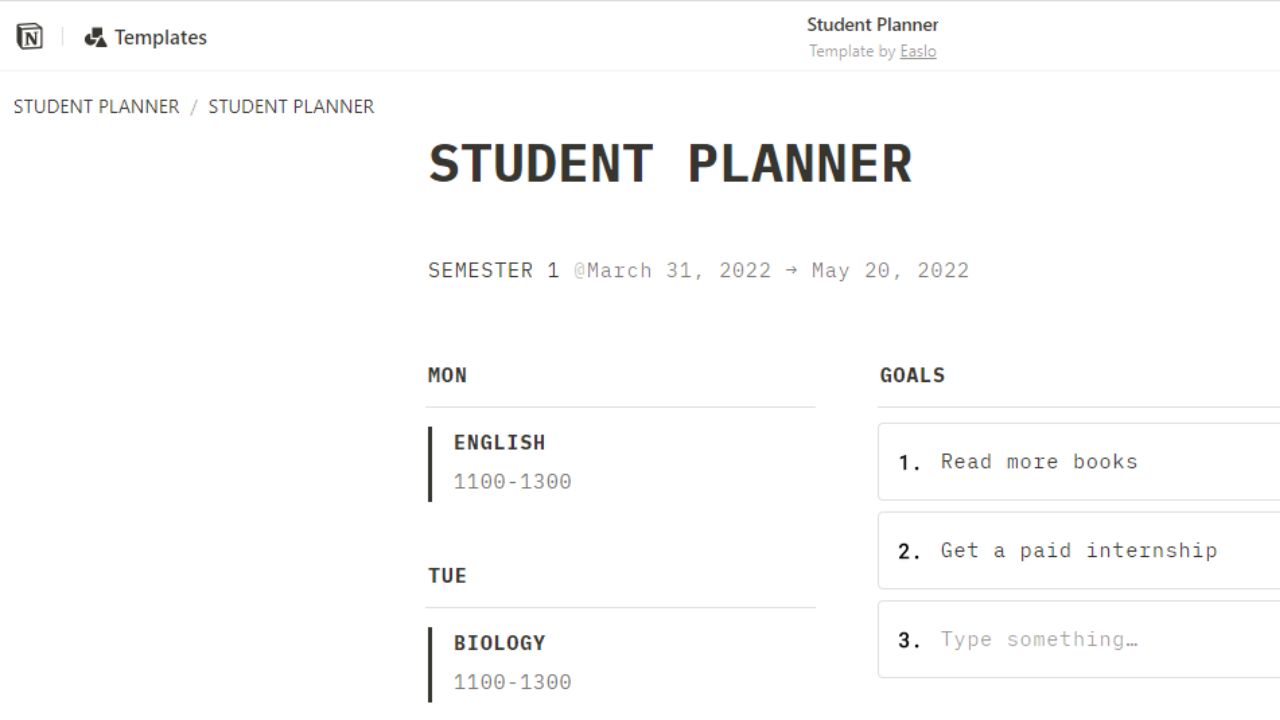The width and height of the screenshot is (1280, 720).
Task: Click the first STUDENT PLANNER breadcrumb
Action: pos(96,106)
